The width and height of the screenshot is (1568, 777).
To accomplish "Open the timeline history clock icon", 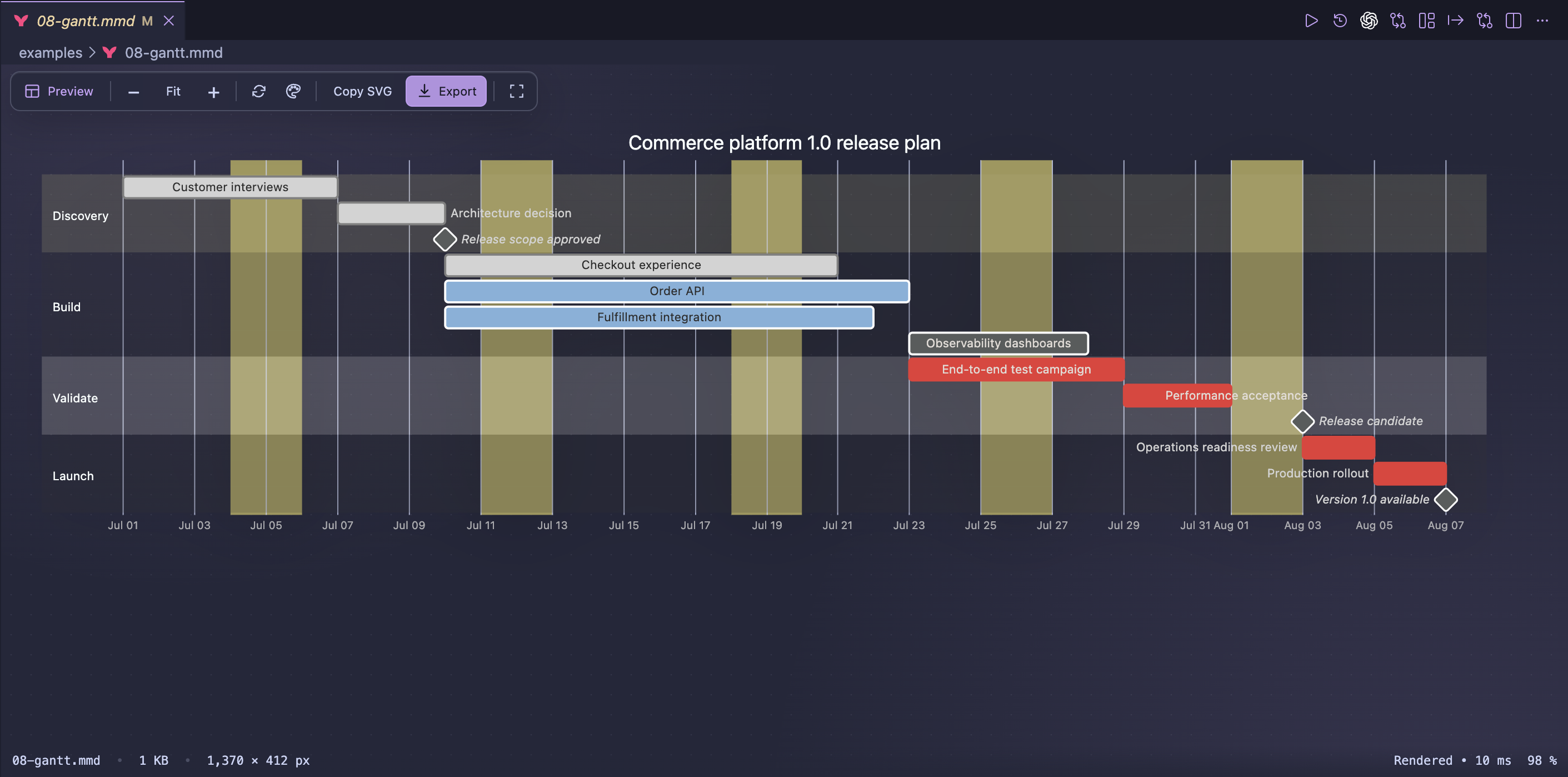I will 1340,21.
